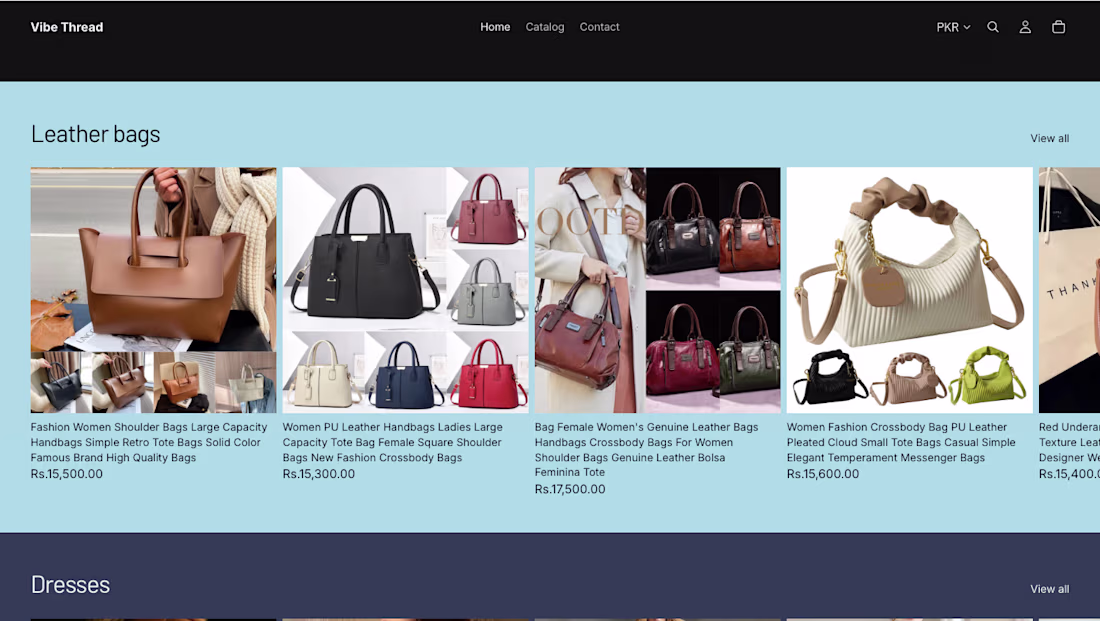This screenshot has height=621, width=1100.
Task: Click View all for Dresses
Action: click(1049, 589)
